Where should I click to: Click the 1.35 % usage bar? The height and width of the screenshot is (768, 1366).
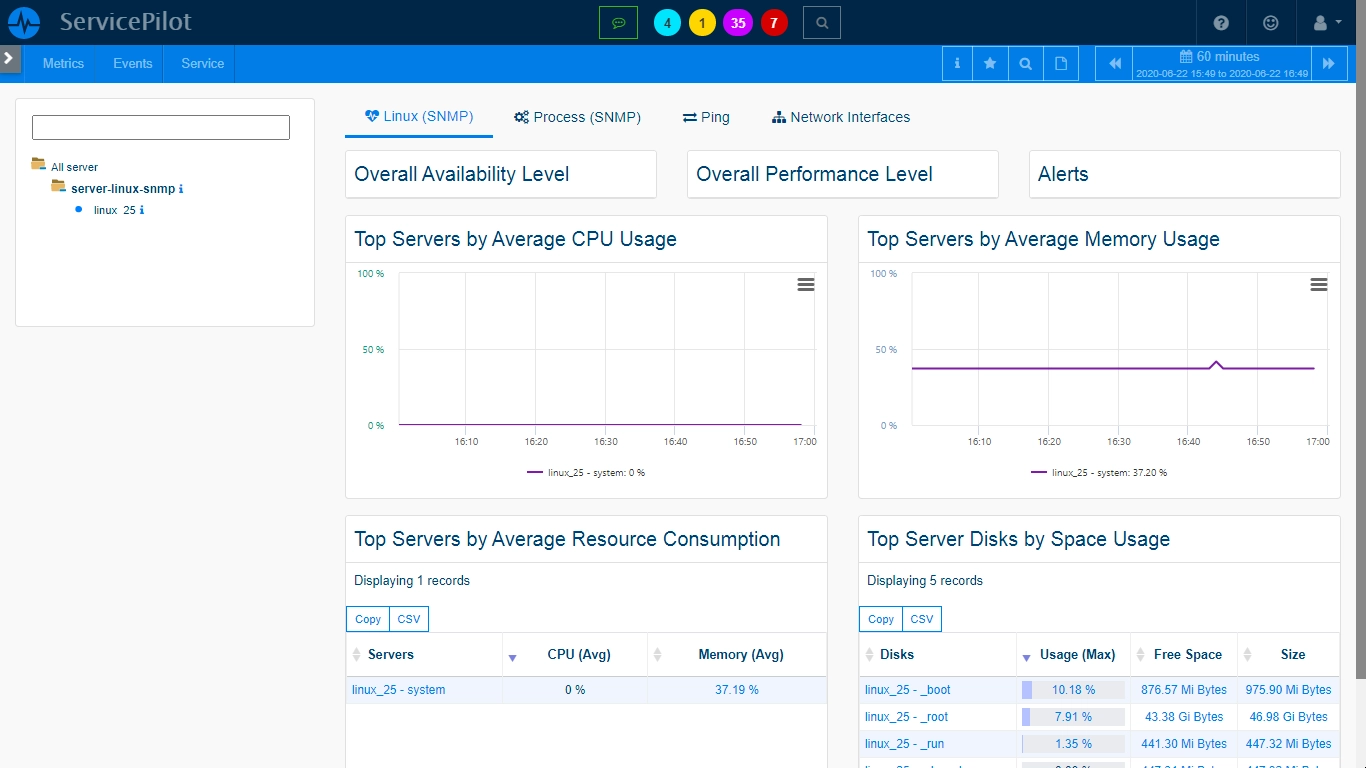[1073, 744]
